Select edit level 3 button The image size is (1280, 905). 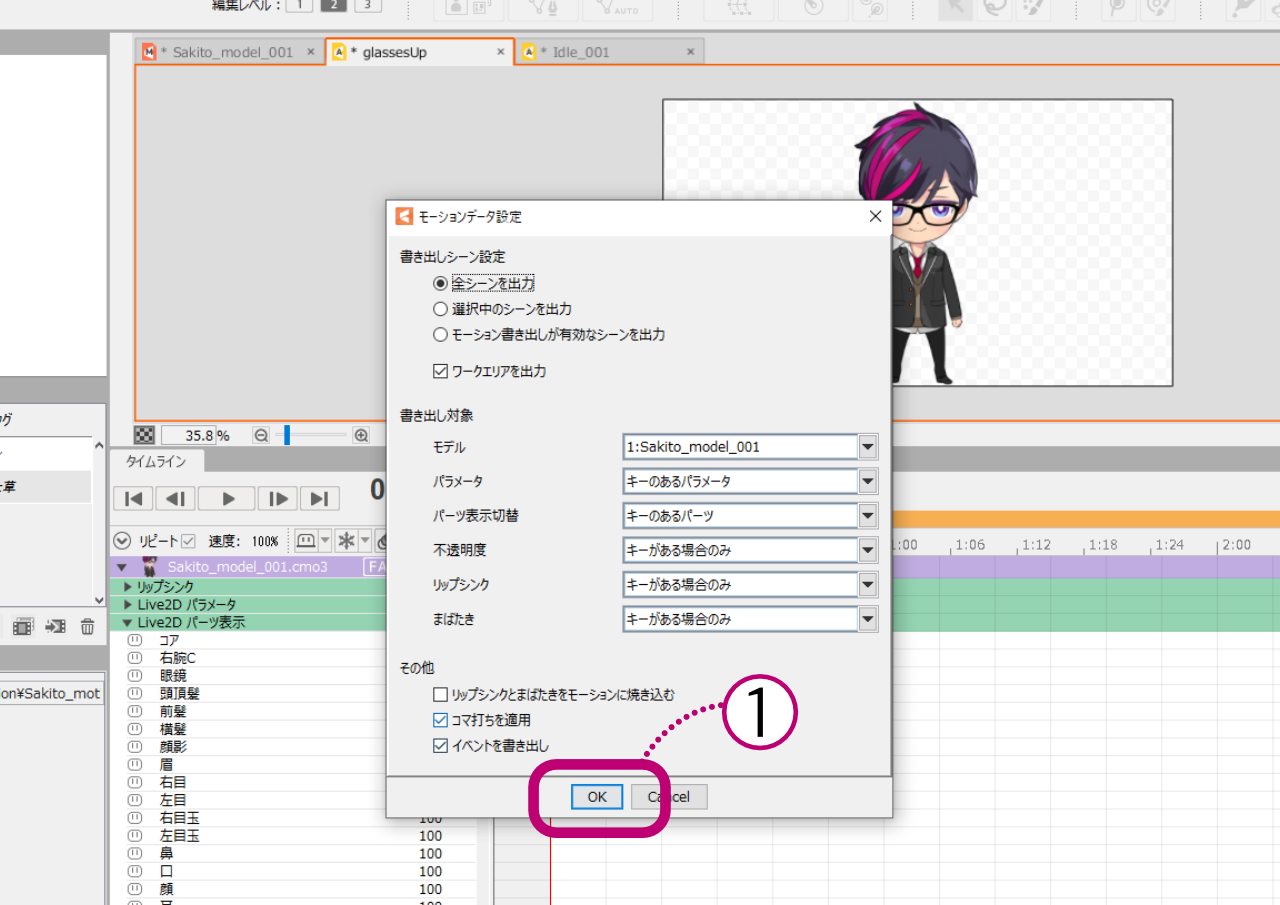click(x=369, y=5)
